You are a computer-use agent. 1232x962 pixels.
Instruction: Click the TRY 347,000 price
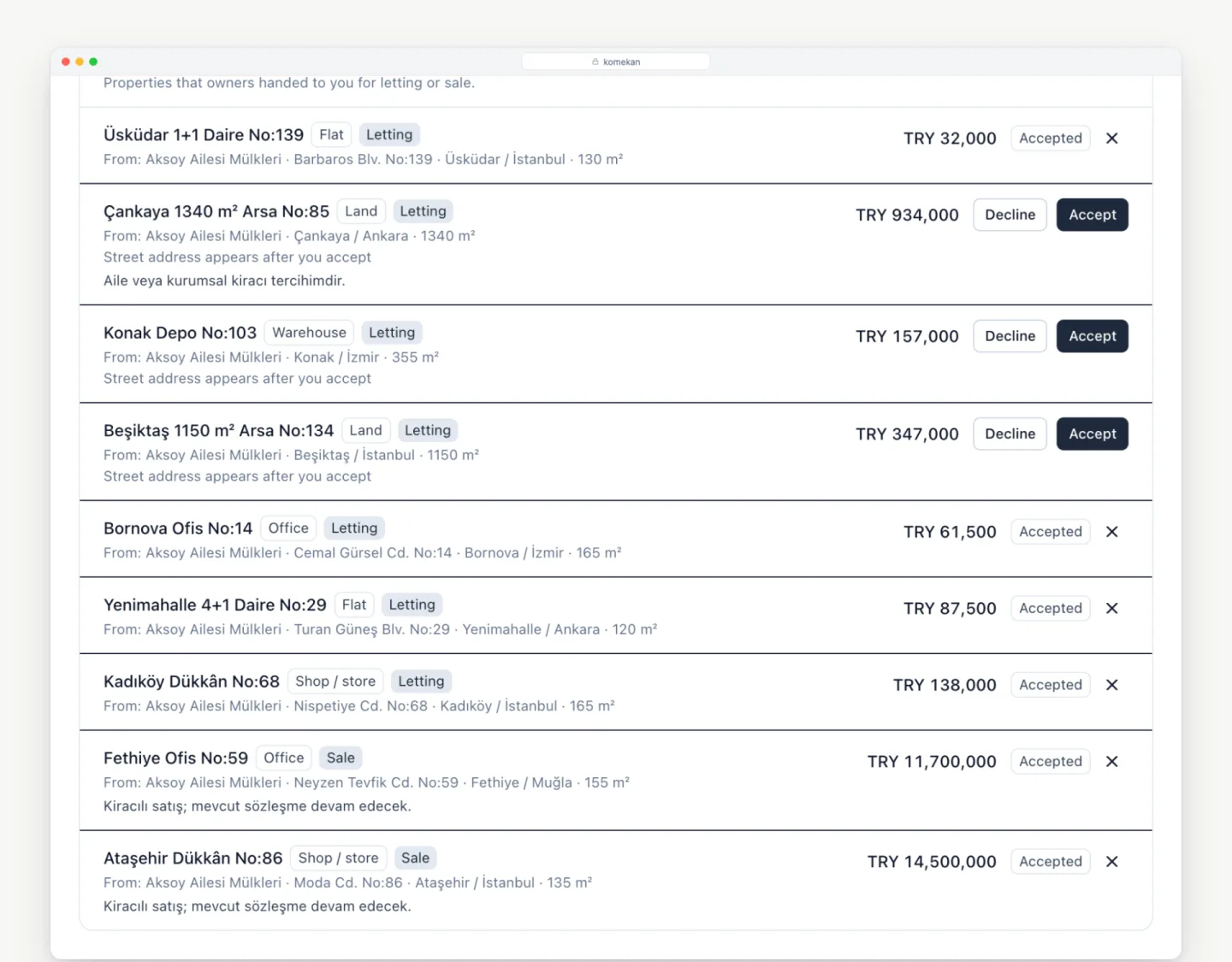[907, 434]
